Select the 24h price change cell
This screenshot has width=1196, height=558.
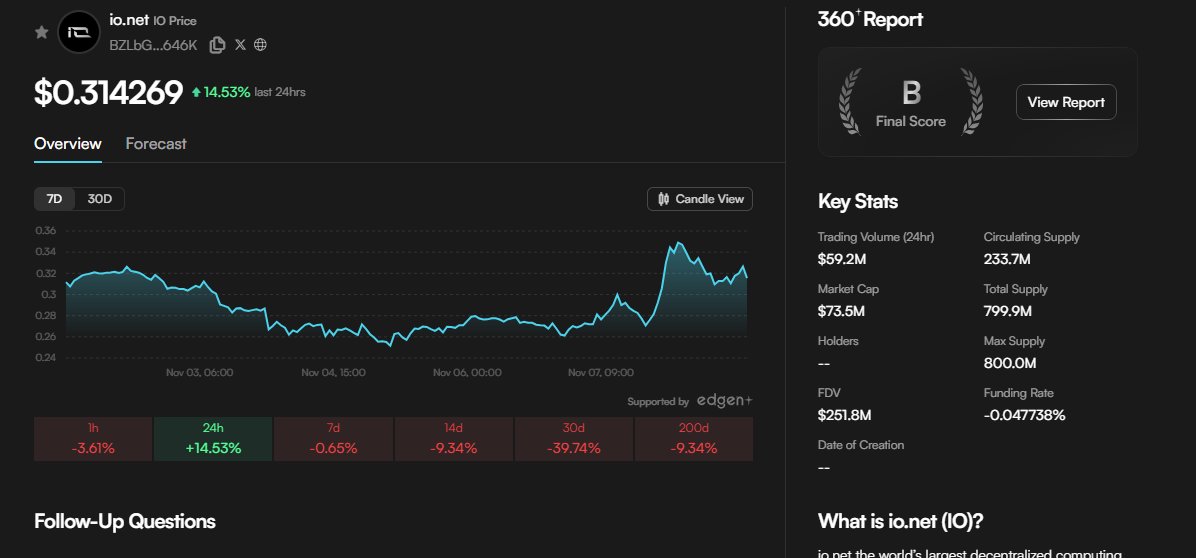tap(213, 439)
